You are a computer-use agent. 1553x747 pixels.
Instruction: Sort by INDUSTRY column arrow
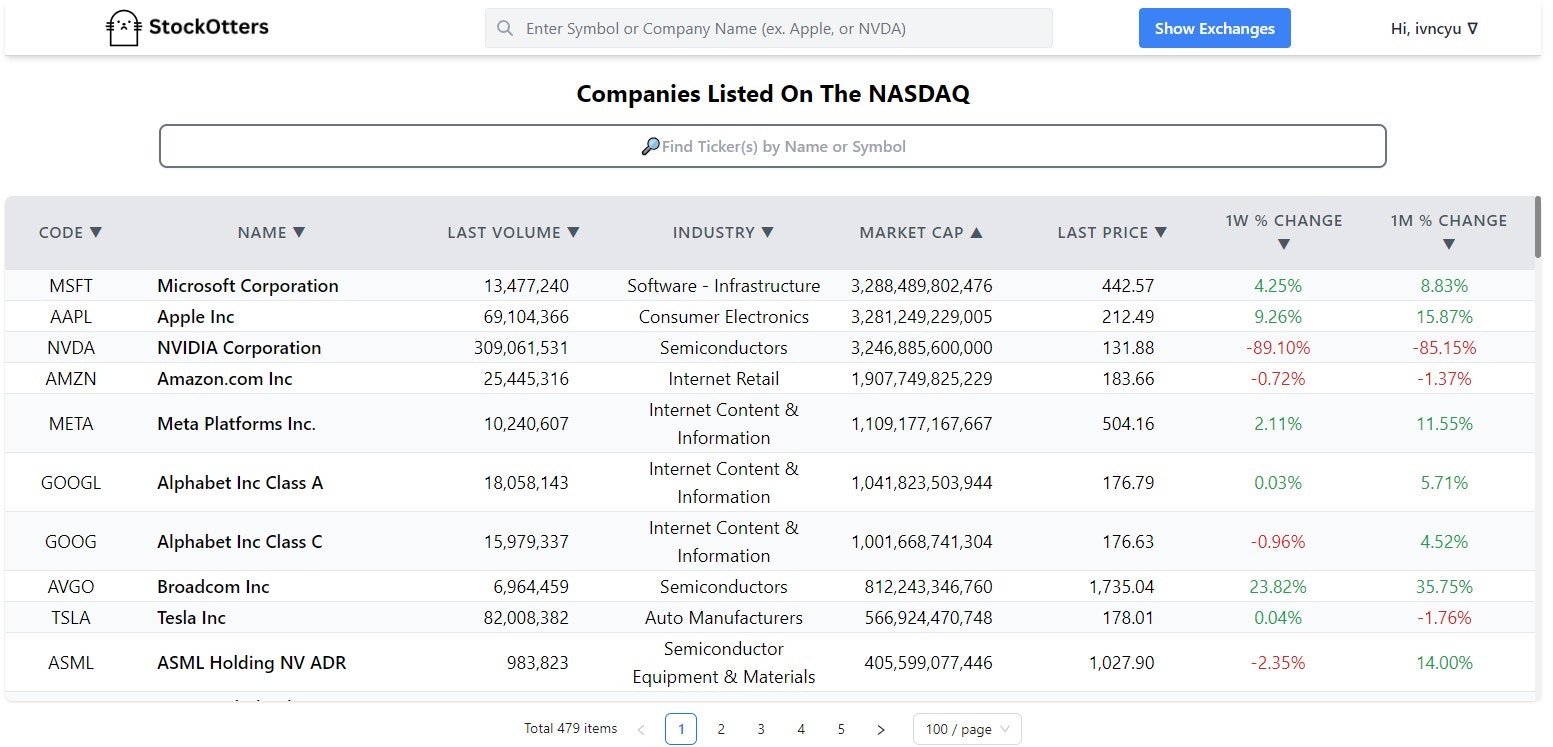(x=767, y=232)
